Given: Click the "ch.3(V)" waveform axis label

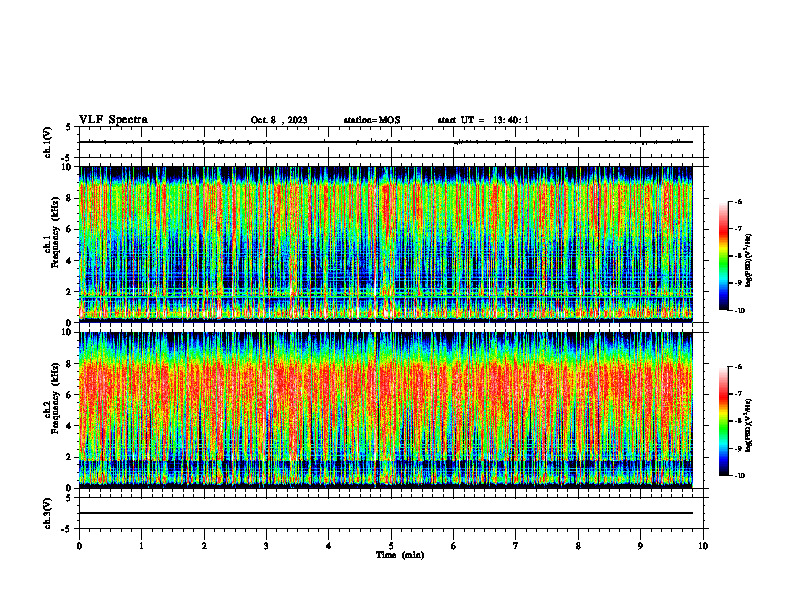Looking at the screenshot, I should pos(47,513).
